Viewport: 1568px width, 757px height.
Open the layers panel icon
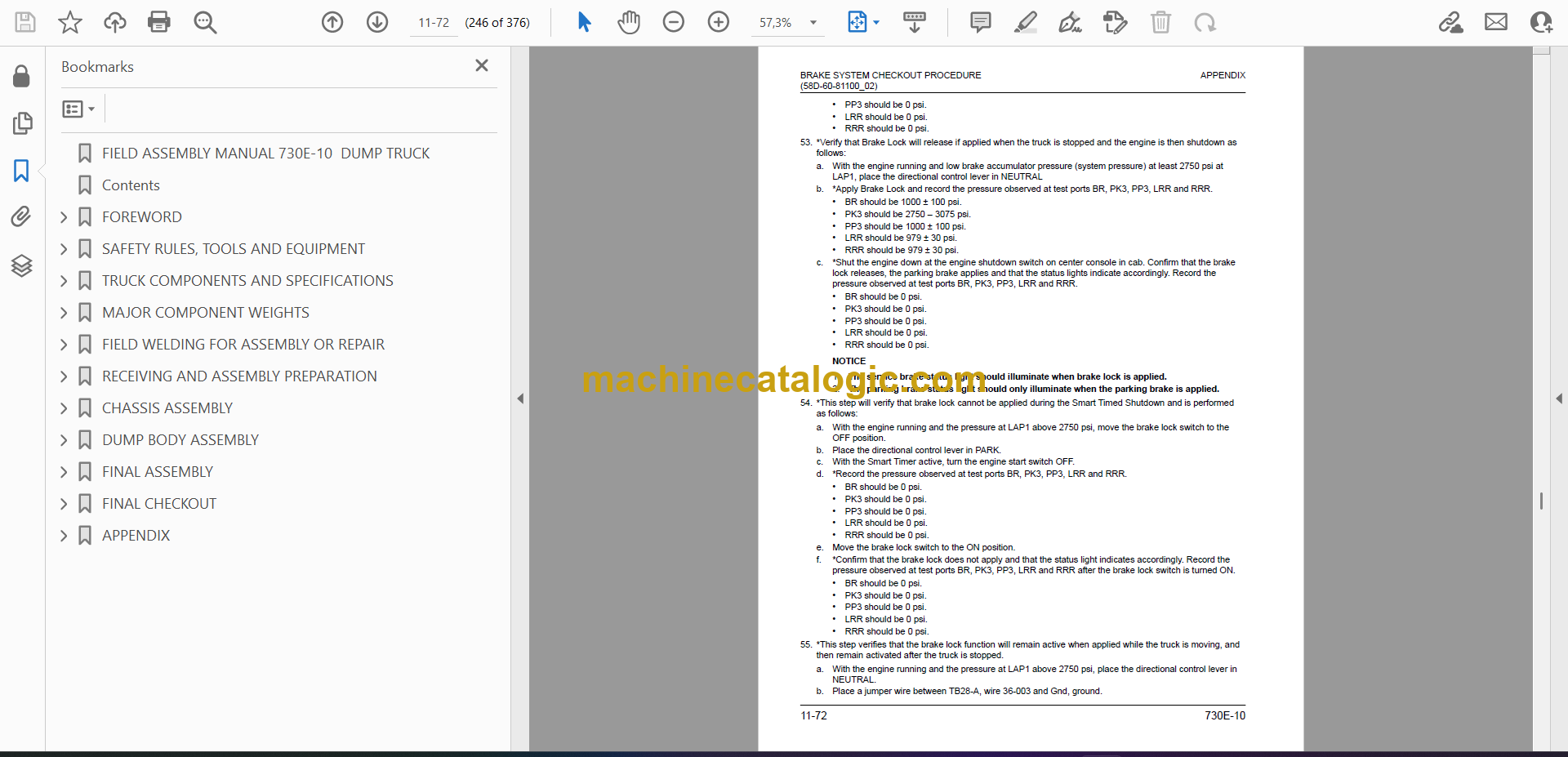(x=22, y=265)
